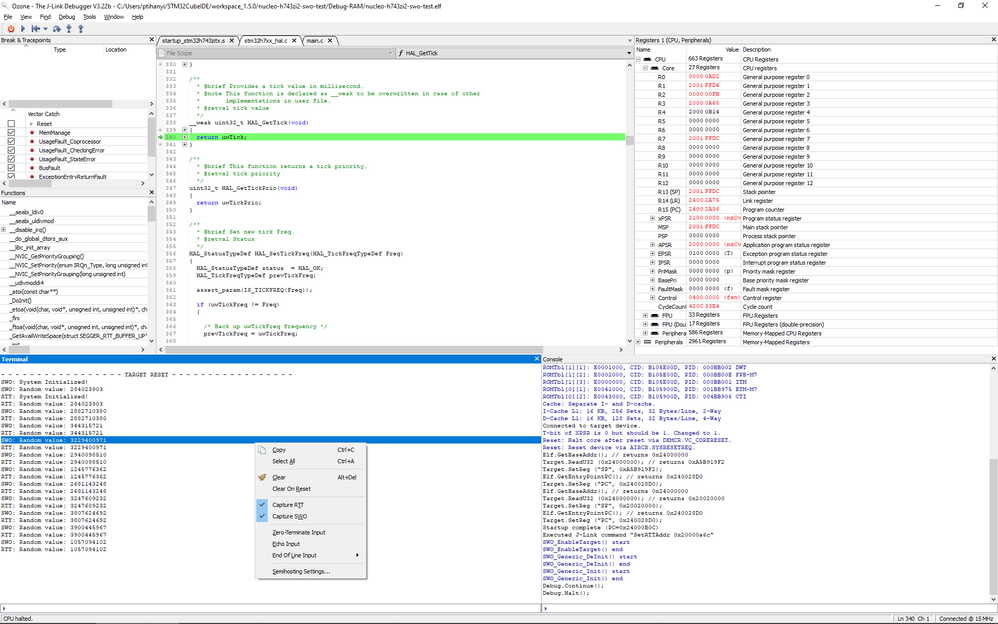Expand the APSR register
Image resolution: width=998 pixels, height=624 pixels.
pyautogui.click(x=652, y=245)
